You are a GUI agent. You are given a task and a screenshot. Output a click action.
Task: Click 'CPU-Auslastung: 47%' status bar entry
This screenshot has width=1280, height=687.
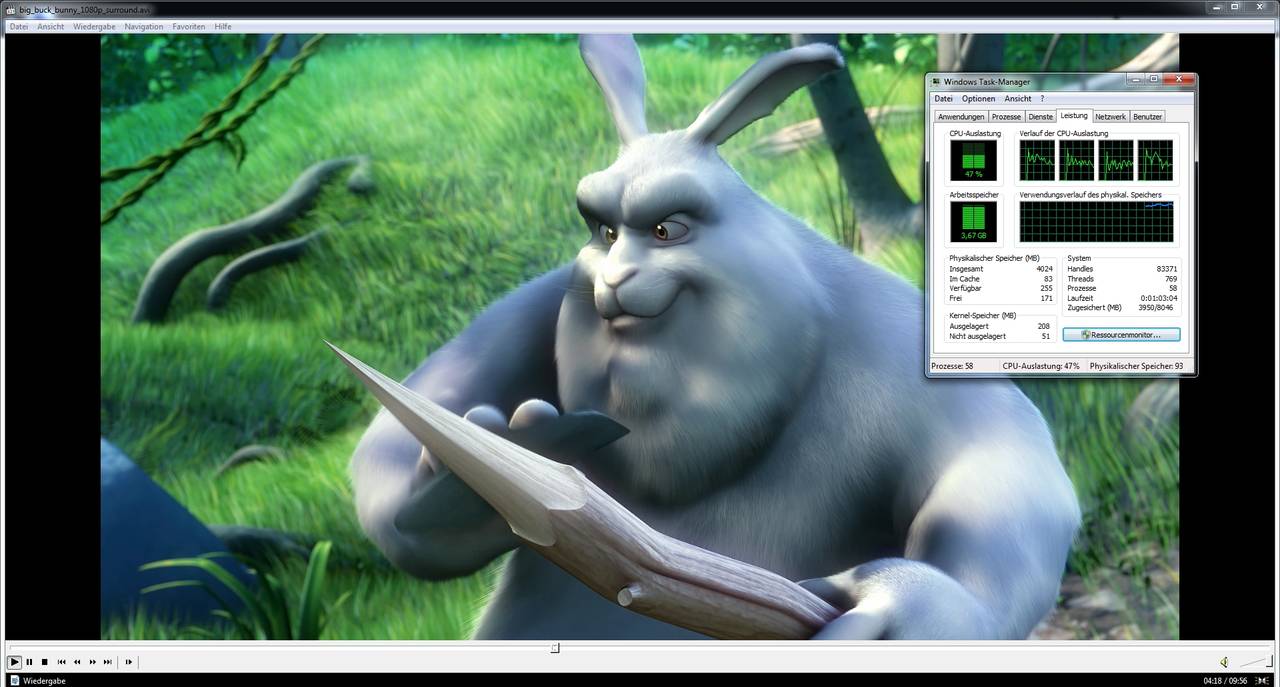click(1041, 366)
